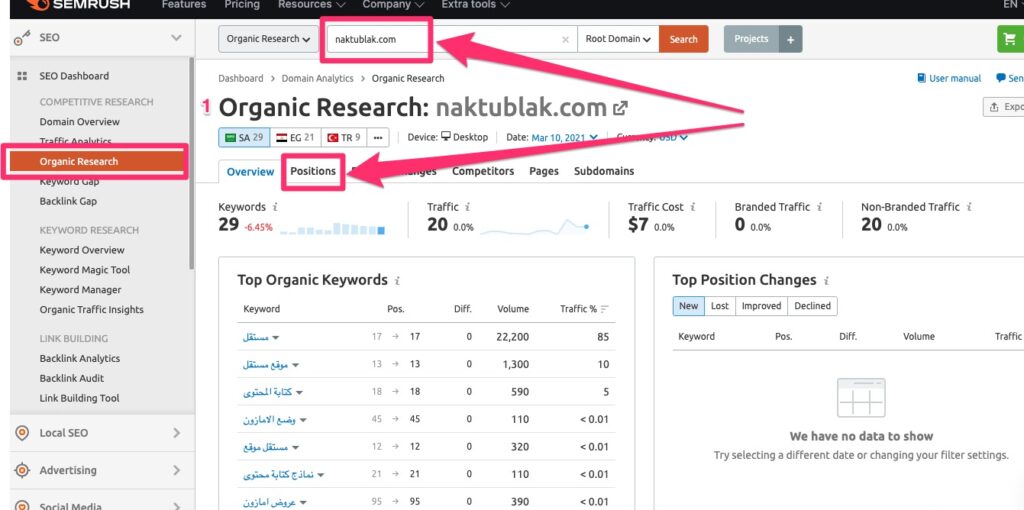Screen dimensions: 1024x510
Task: Switch to the Competitors tab
Action: click(483, 171)
